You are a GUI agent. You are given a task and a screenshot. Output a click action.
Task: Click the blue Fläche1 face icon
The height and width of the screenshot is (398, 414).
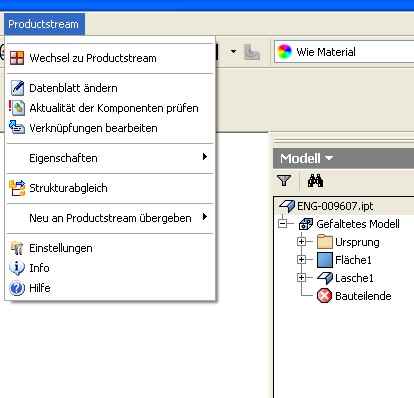tap(325, 260)
